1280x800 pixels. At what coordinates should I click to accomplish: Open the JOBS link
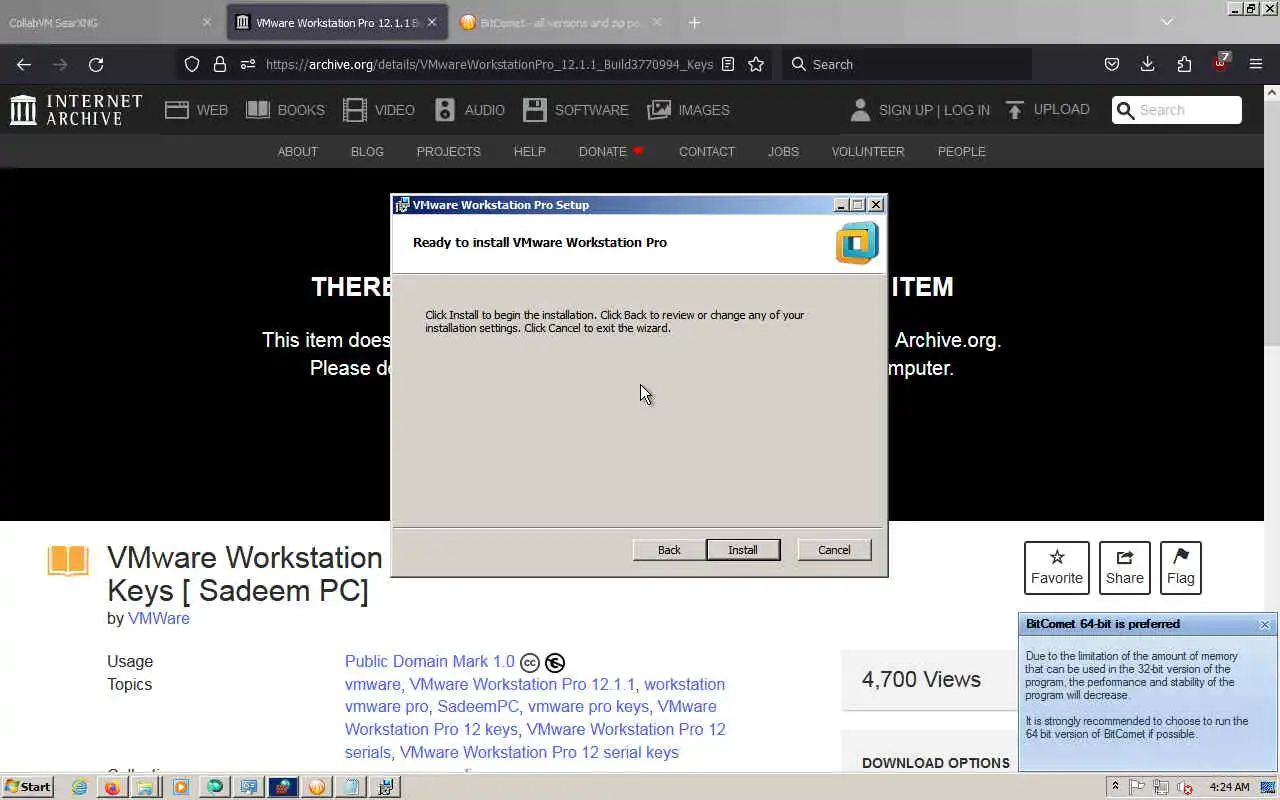click(x=783, y=152)
